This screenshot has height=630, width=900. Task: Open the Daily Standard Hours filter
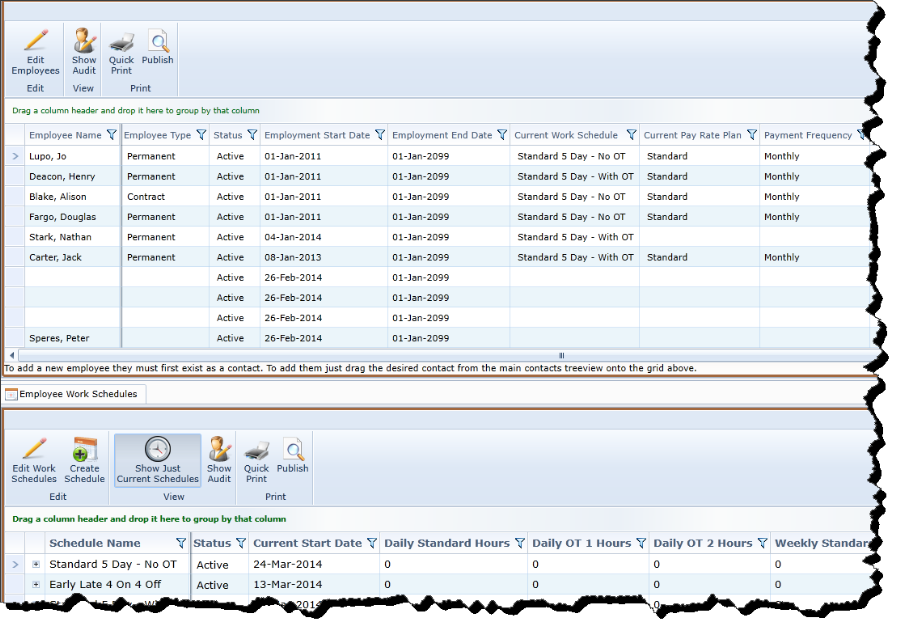click(x=520, y=543)
